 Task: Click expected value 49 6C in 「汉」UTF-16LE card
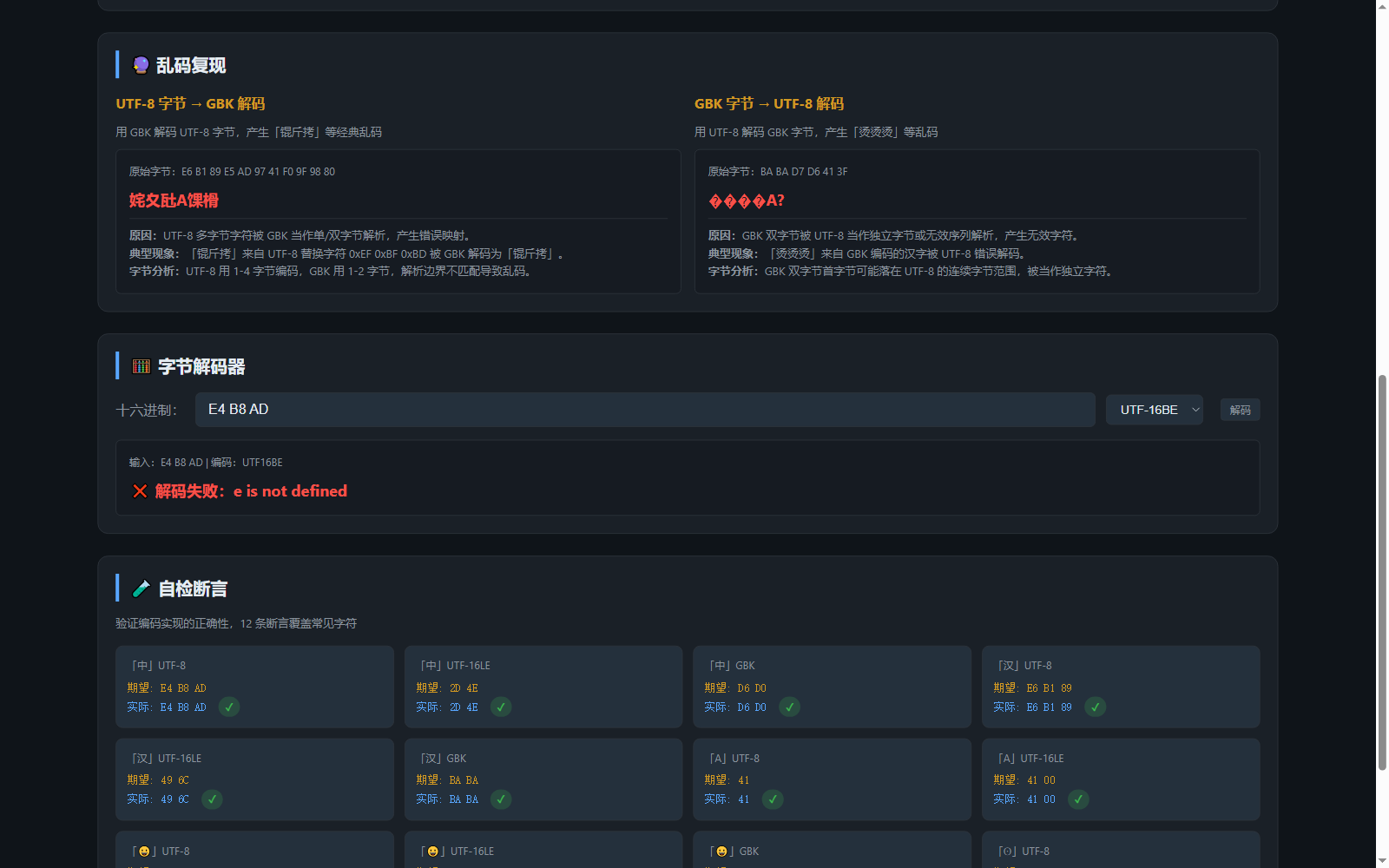tap(174, 780)
